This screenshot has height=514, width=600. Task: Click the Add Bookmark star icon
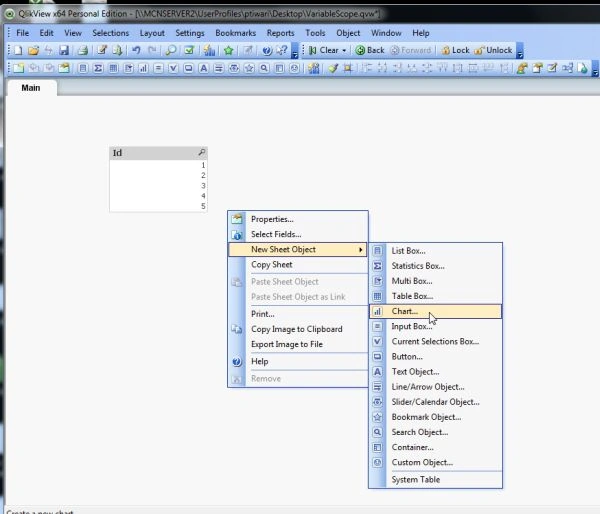228,50
